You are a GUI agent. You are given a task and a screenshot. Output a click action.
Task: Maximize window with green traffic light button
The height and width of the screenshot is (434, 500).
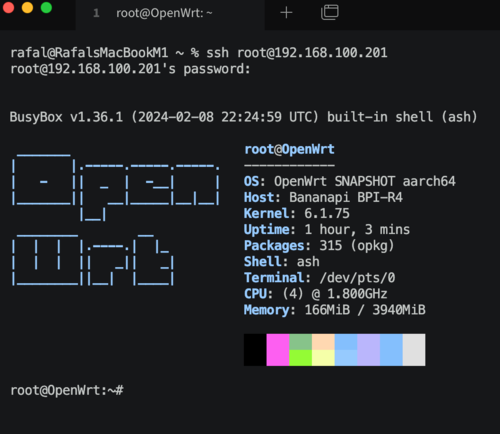coord(46,7)
